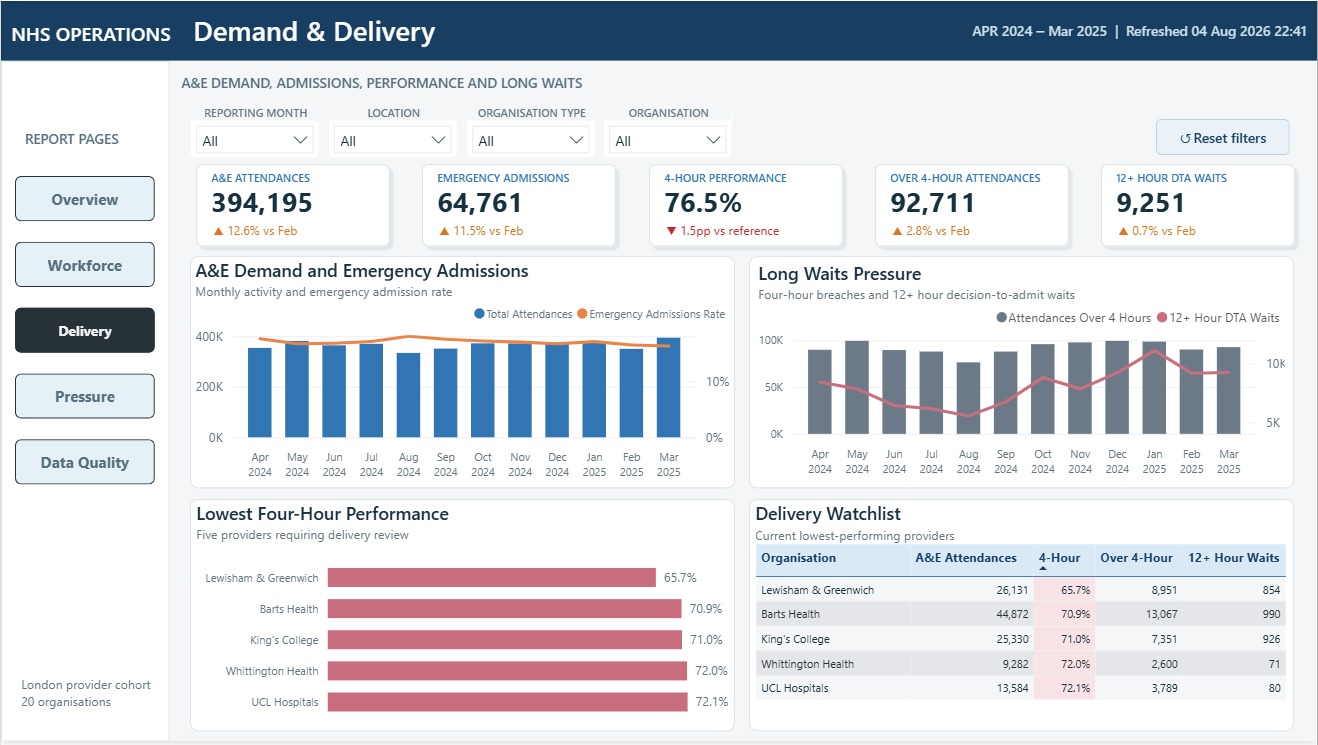Select the A&E Attendances card showing 394,195
This screenshot has width=1318, height=745.
(x=292, y=205)
